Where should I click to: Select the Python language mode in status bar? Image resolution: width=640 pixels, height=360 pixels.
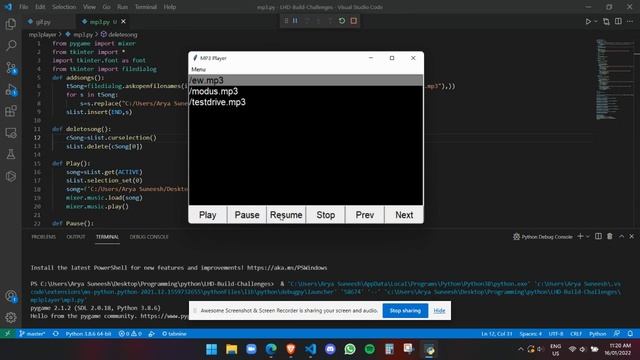pyautogui.click(x=598, y=333)
